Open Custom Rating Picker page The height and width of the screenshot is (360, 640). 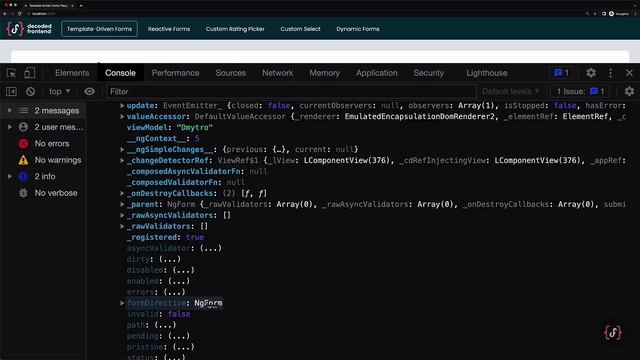tap(235, 29)
